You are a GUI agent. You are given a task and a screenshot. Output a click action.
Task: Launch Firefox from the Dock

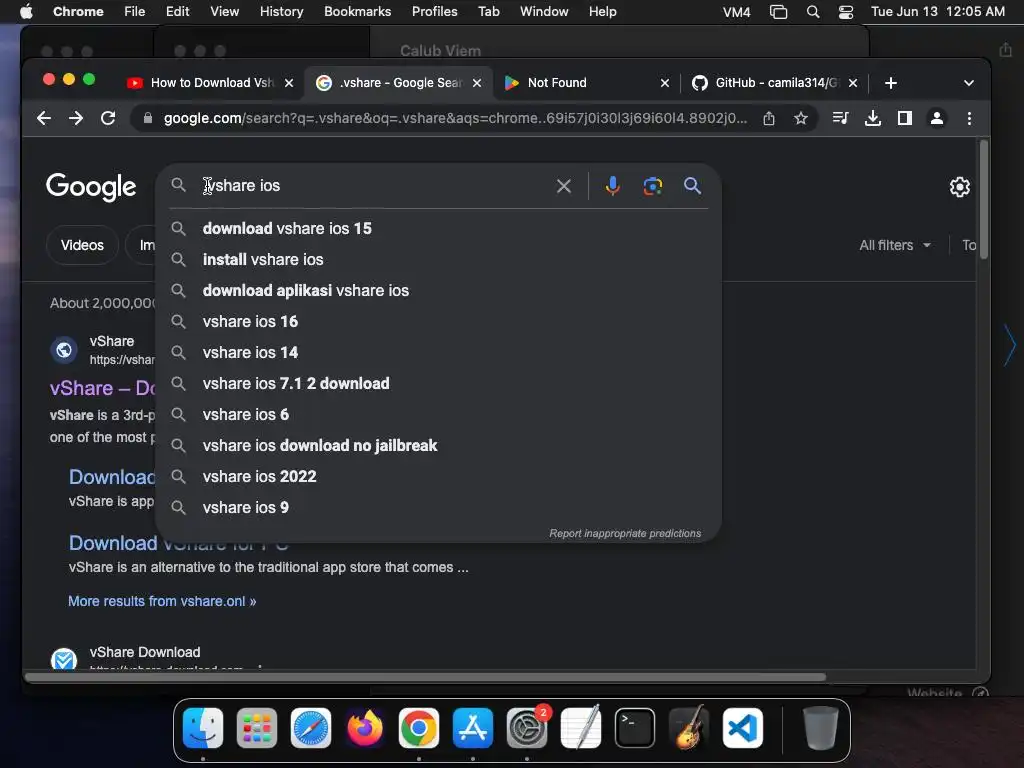click(365, 728)
